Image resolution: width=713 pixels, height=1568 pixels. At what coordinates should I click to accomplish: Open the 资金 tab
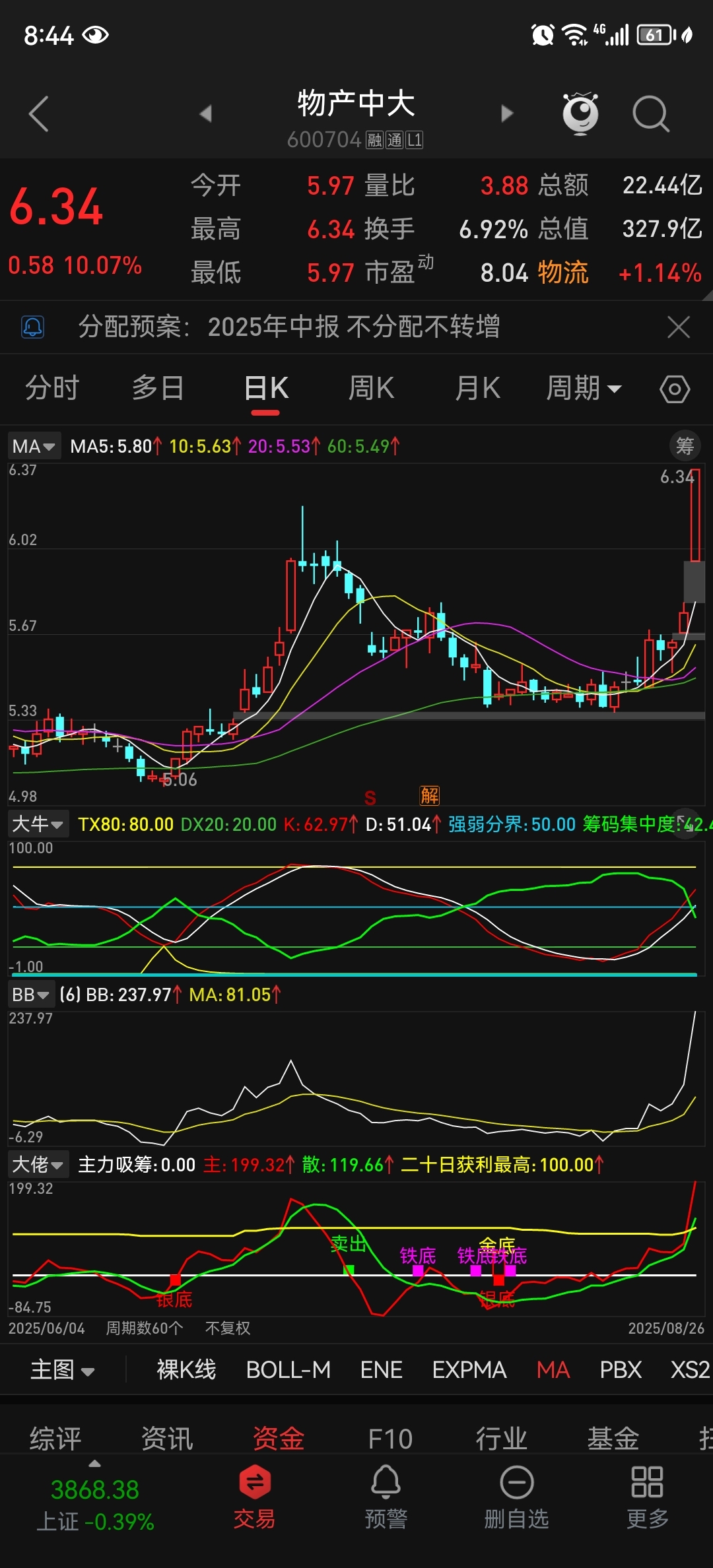click(279, 1439)
